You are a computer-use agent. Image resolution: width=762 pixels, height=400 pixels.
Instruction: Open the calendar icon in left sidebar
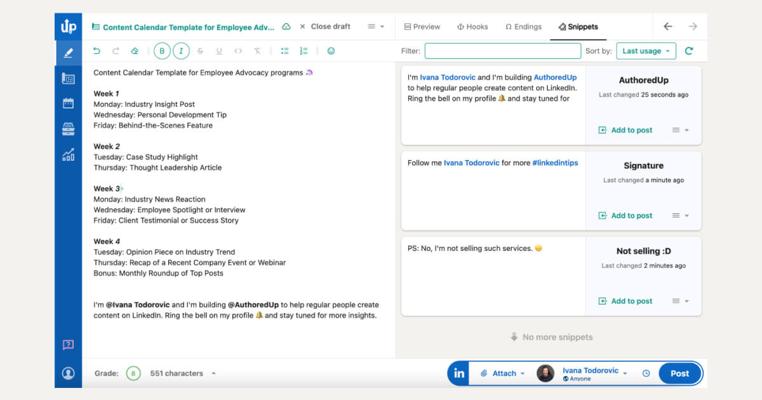tap(68, 103)
